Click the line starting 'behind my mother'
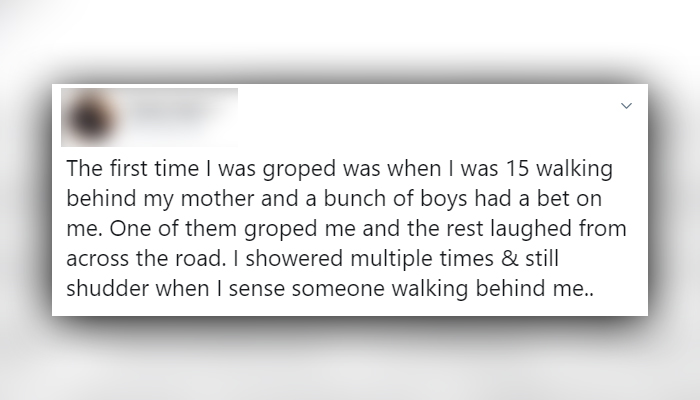 (334, 199)
